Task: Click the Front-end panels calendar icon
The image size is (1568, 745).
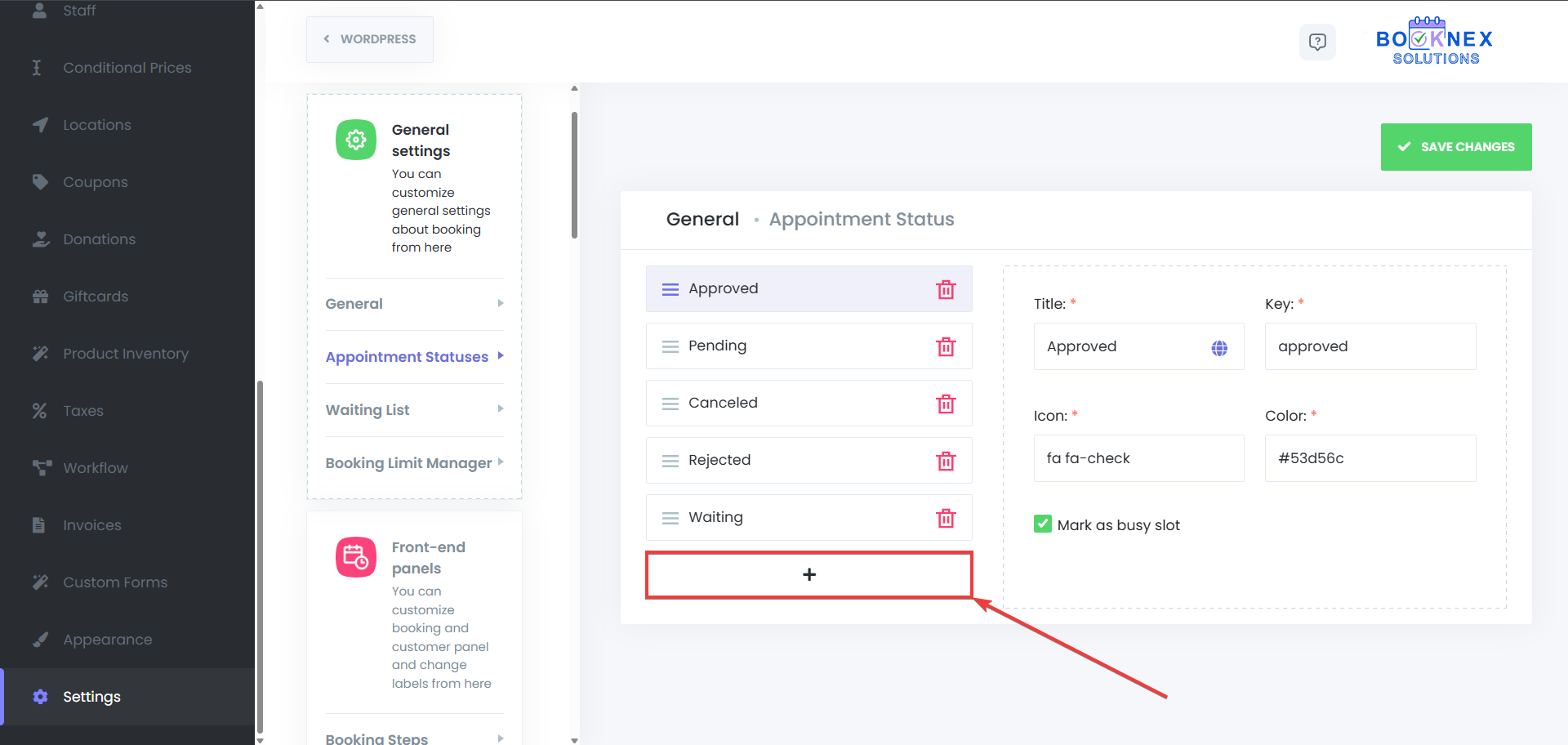Action: [x=356, y=557]
